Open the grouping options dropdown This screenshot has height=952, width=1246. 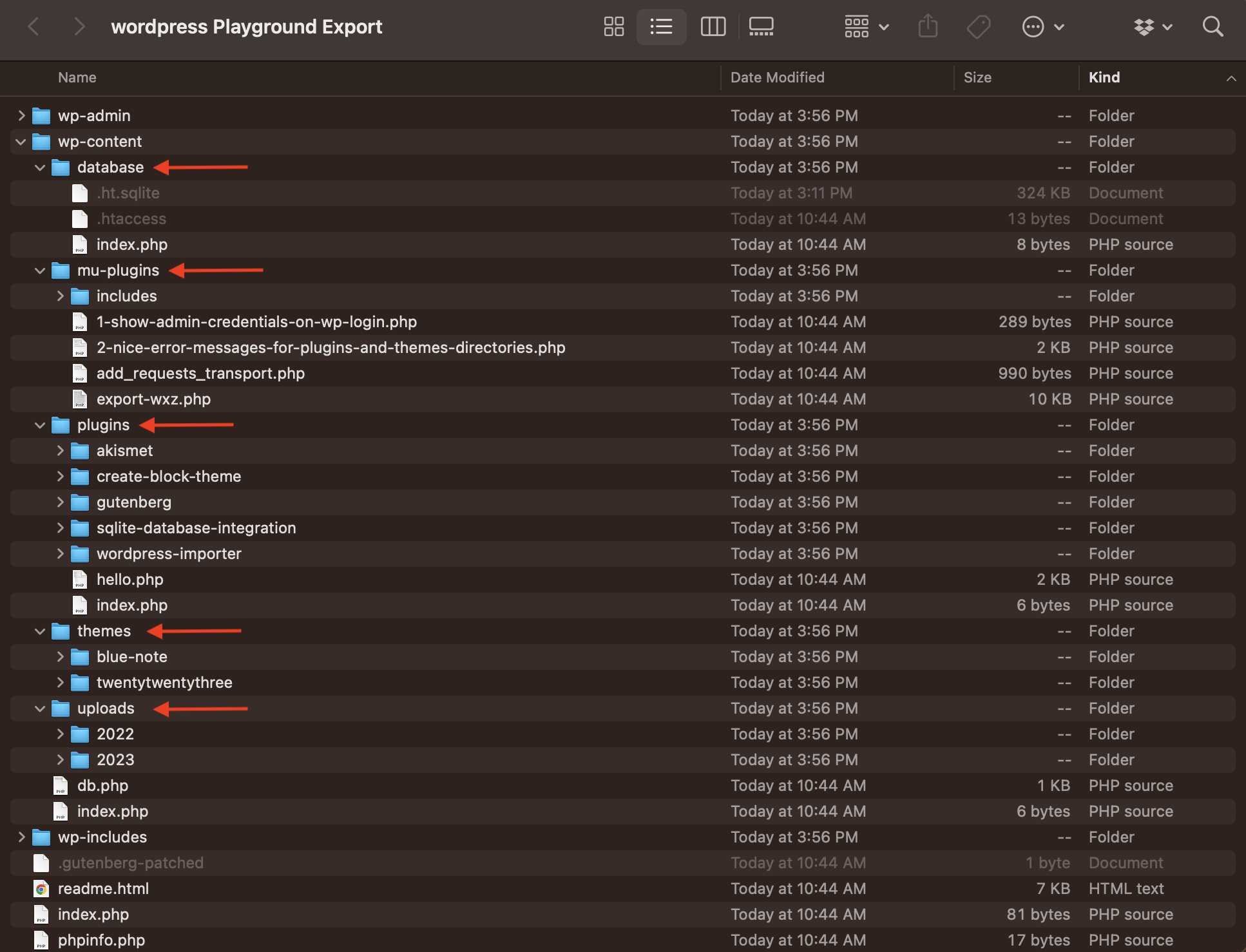click(866, 26)
